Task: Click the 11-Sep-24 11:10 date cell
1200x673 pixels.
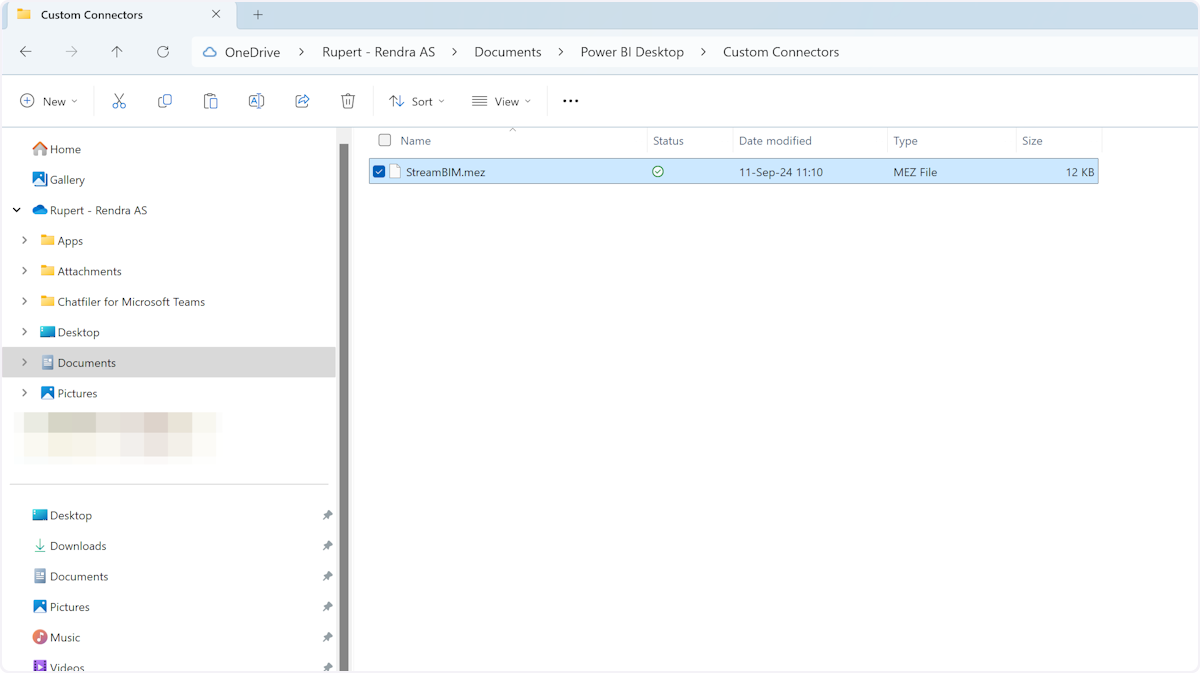Action: (781, 172)
